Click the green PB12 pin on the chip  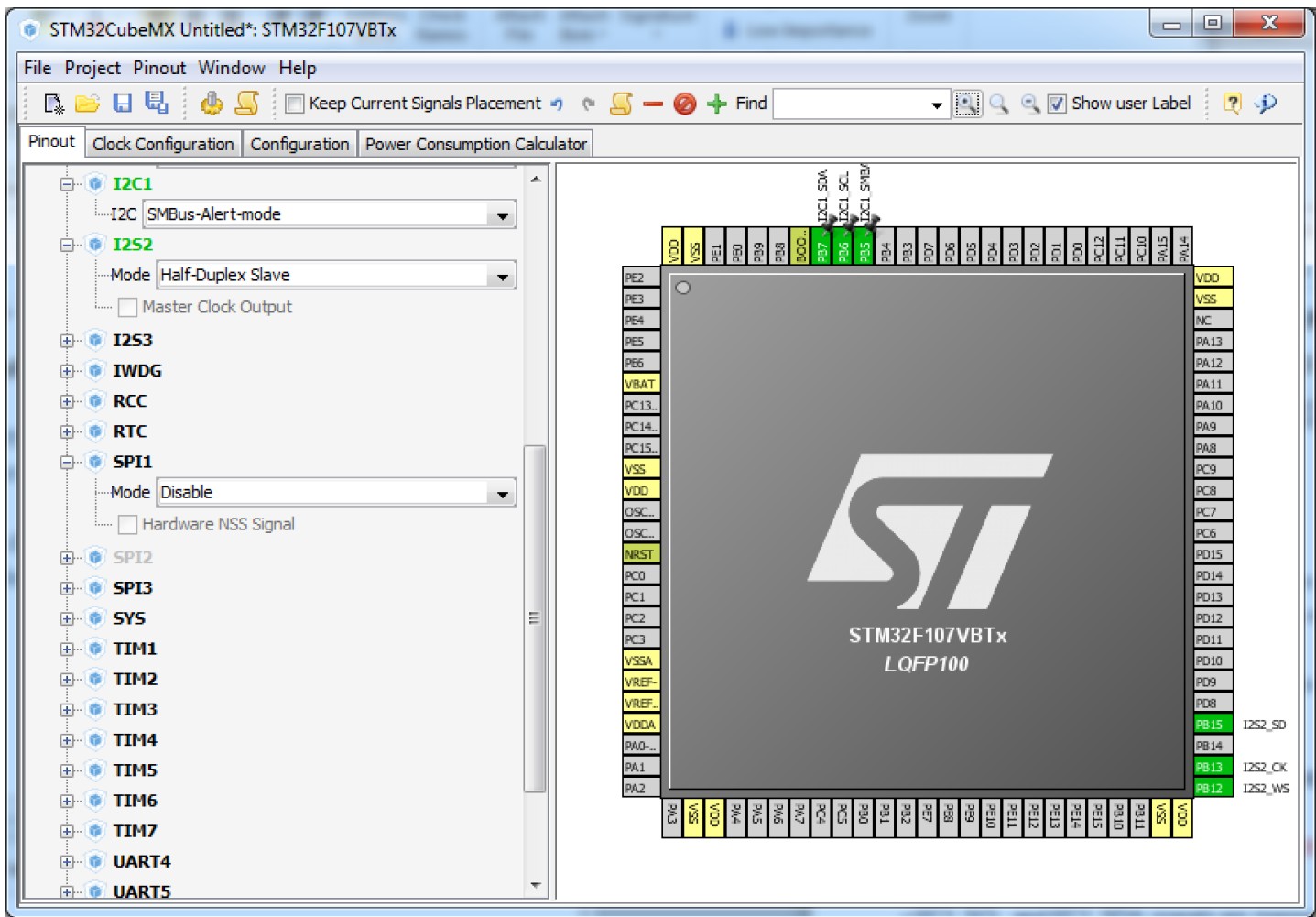click(1213, 788)
